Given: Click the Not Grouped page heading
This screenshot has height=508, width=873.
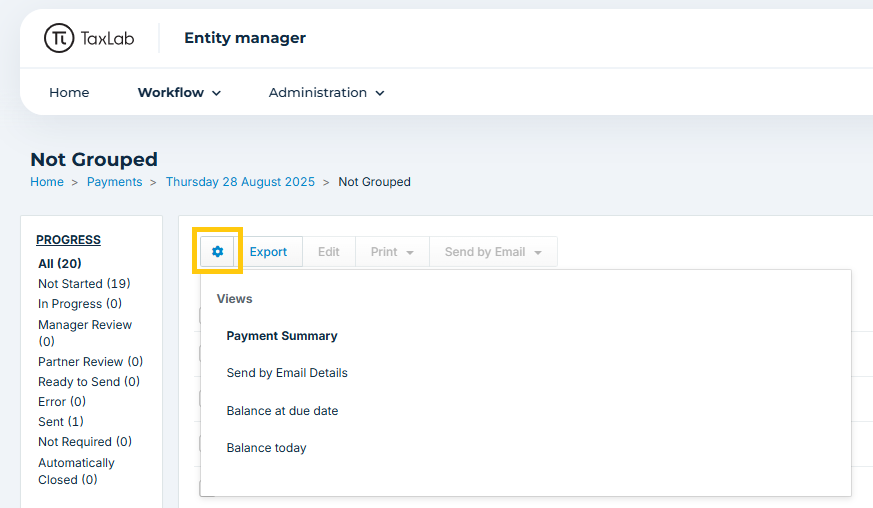Looking at the screenshot, I should (94, 159).
